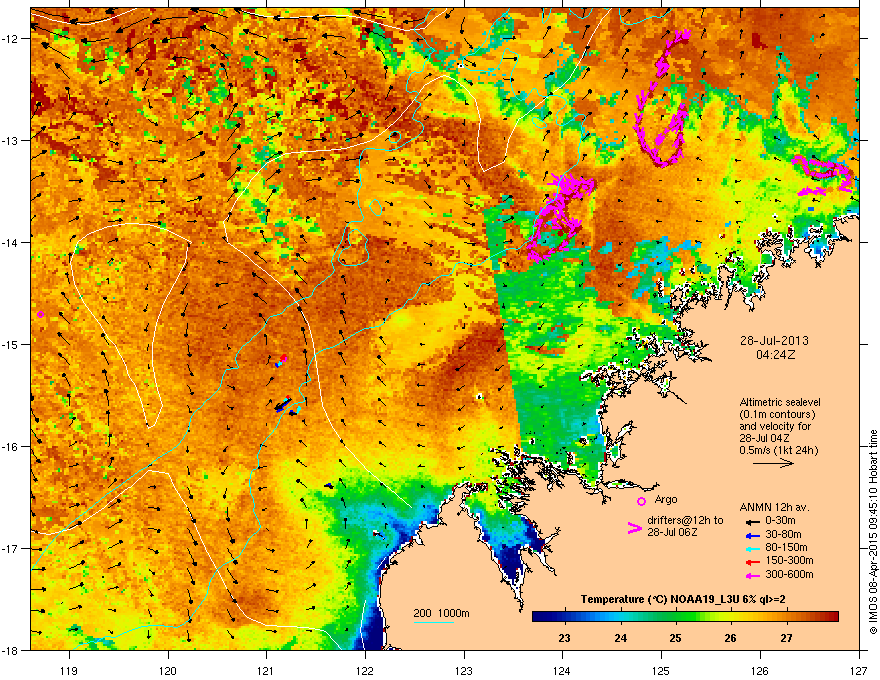Image resolution: width=880 pixels, height=680 pixels.
Task: Click the 'Argo' legend label
Action: 666,499
